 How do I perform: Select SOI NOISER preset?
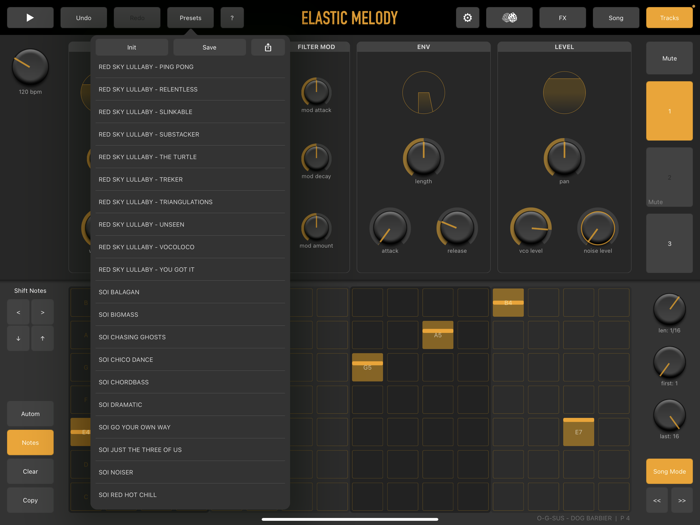tap(190, 473)
